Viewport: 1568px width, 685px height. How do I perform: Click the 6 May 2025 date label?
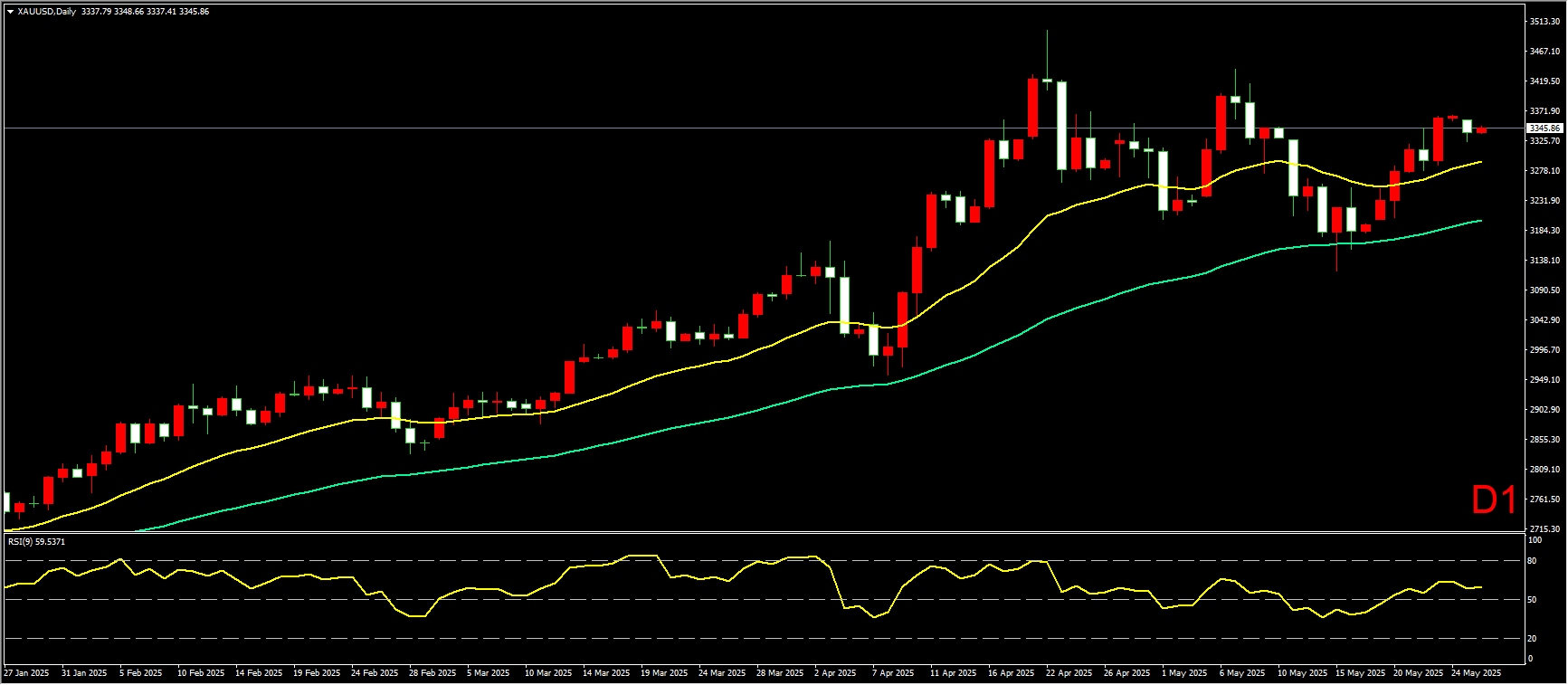coord(1242,673)
